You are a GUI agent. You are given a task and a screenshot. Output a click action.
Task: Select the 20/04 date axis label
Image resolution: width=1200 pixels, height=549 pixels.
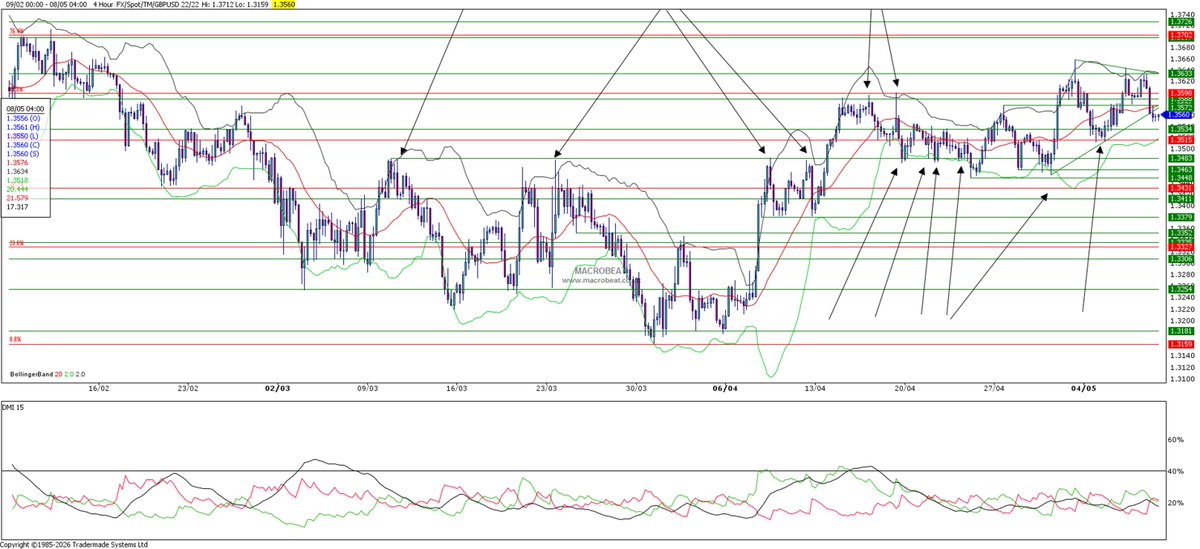[x=905, y=386]
